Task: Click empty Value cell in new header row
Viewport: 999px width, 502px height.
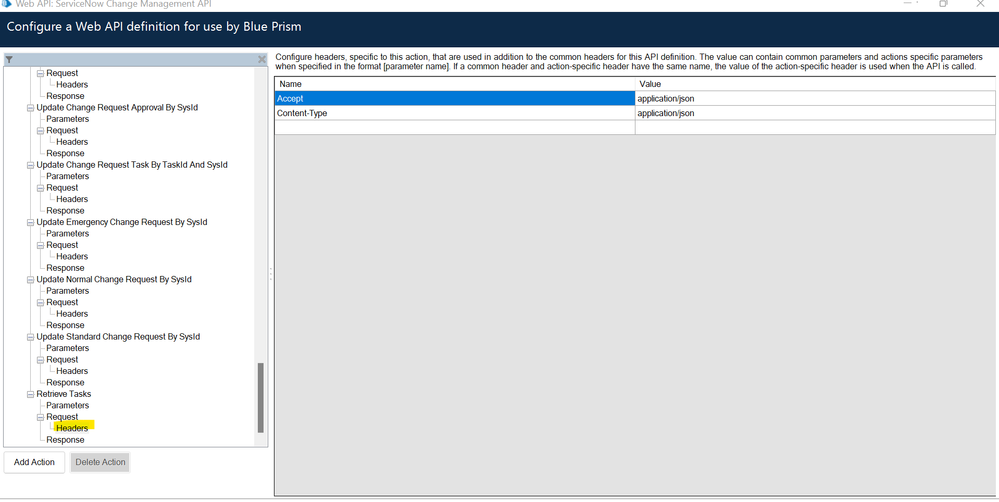Action: (x=816, y=127)
